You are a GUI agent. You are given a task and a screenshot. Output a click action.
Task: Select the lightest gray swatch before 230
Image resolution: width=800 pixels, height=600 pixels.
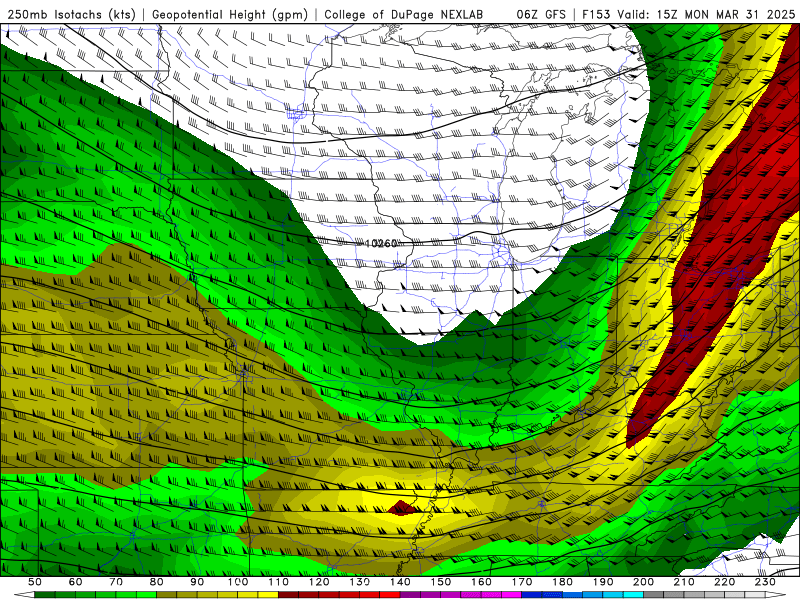pos(756,595)
